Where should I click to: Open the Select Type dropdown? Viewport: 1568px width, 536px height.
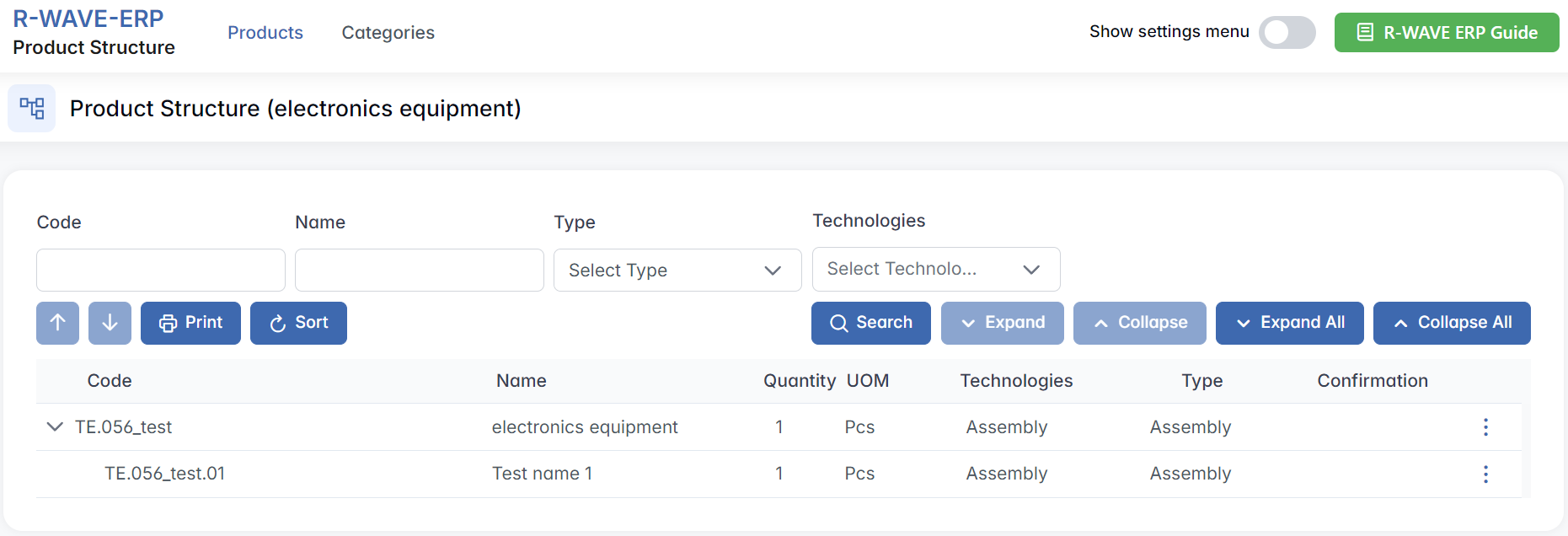677,271
